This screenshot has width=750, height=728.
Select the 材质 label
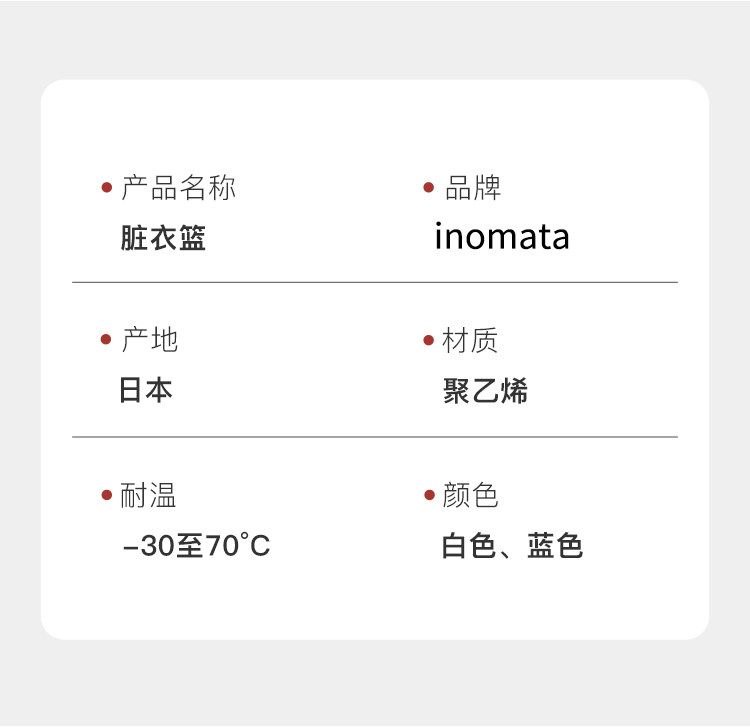470,341
